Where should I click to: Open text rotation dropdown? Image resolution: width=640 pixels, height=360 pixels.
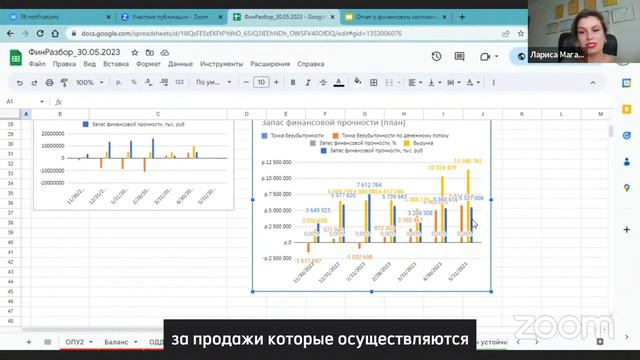coord(473,82)
